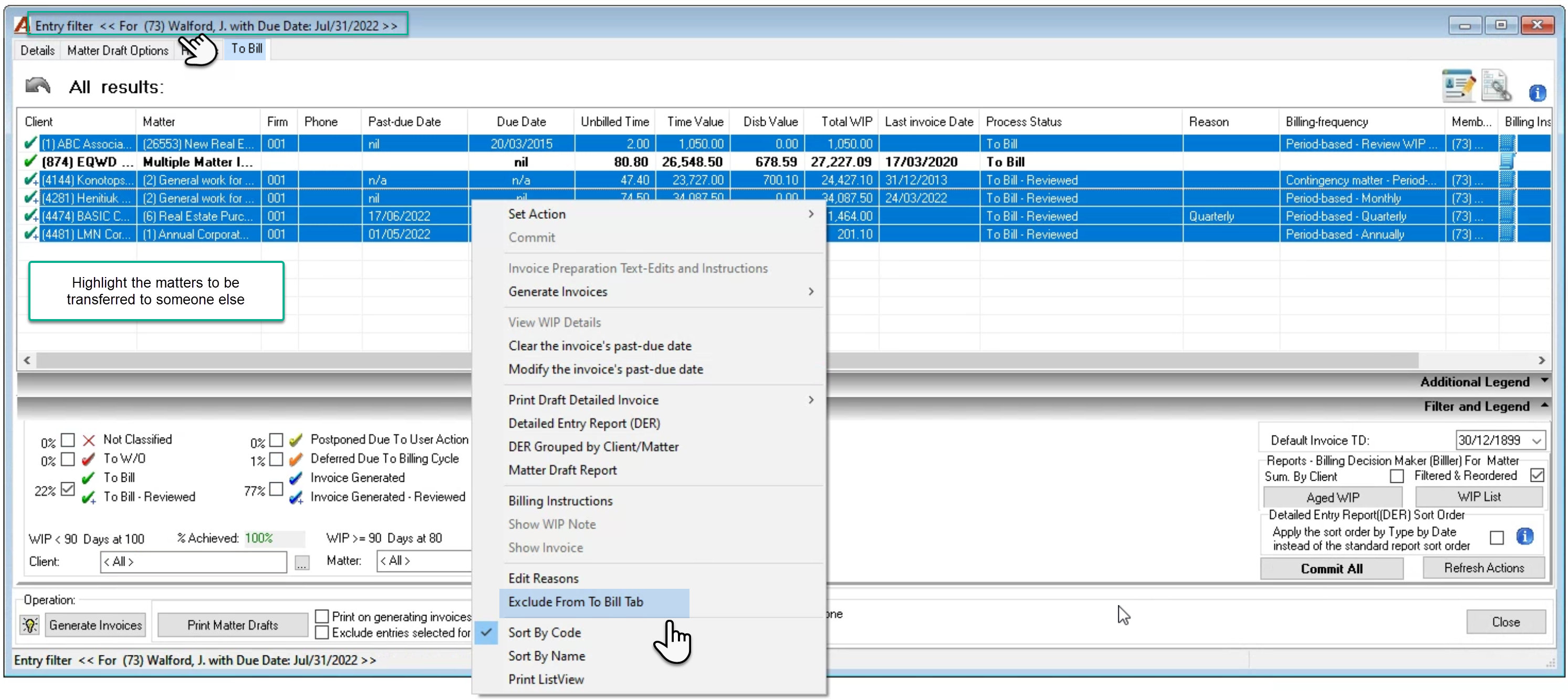The height and width of the screenshot is (699, 1568).
Task: Open info icon beside DER sort order
Action: [1524, 536]
